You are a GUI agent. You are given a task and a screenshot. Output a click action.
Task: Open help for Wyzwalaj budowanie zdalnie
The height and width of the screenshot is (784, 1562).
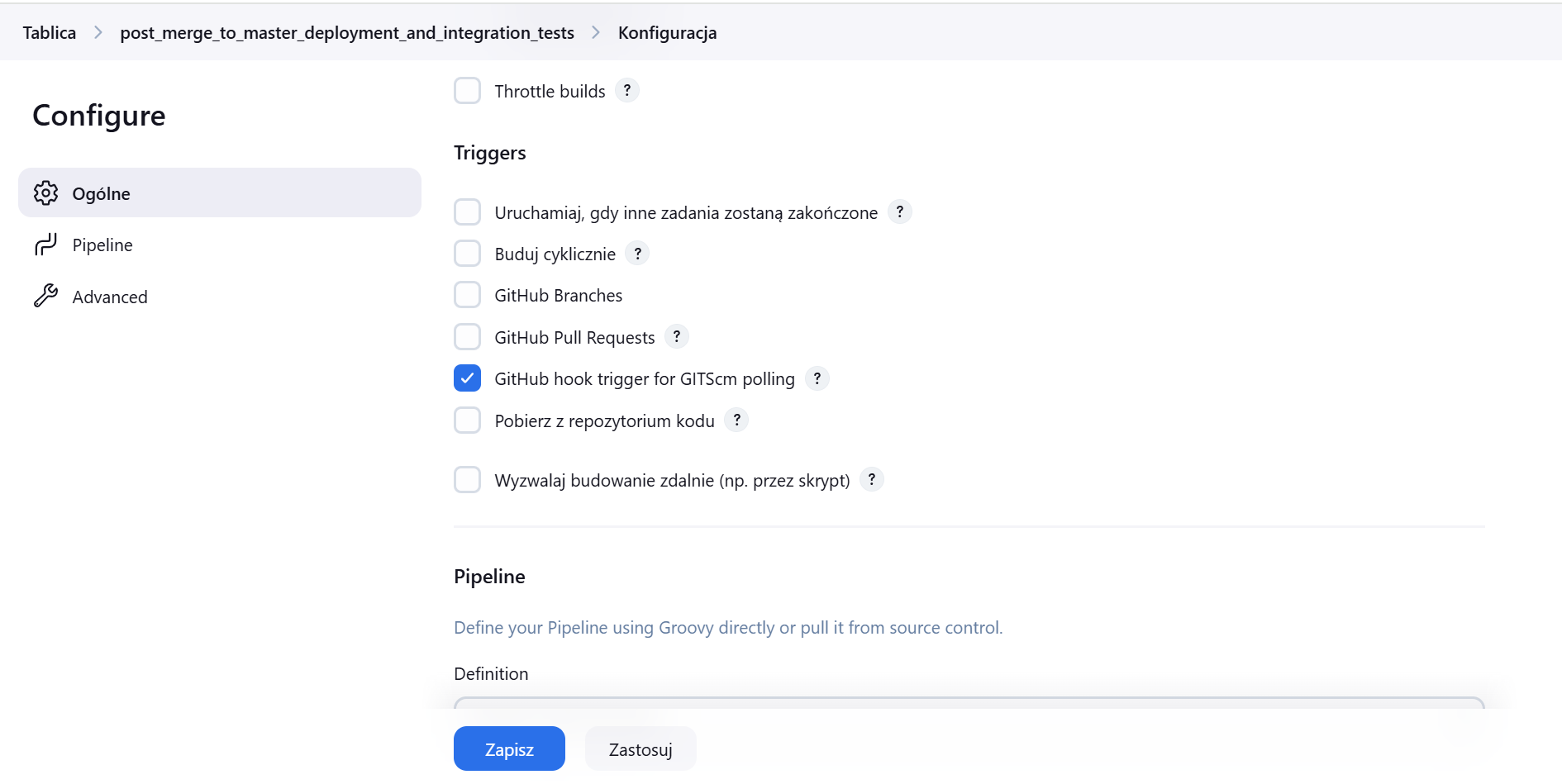point(870,479)
